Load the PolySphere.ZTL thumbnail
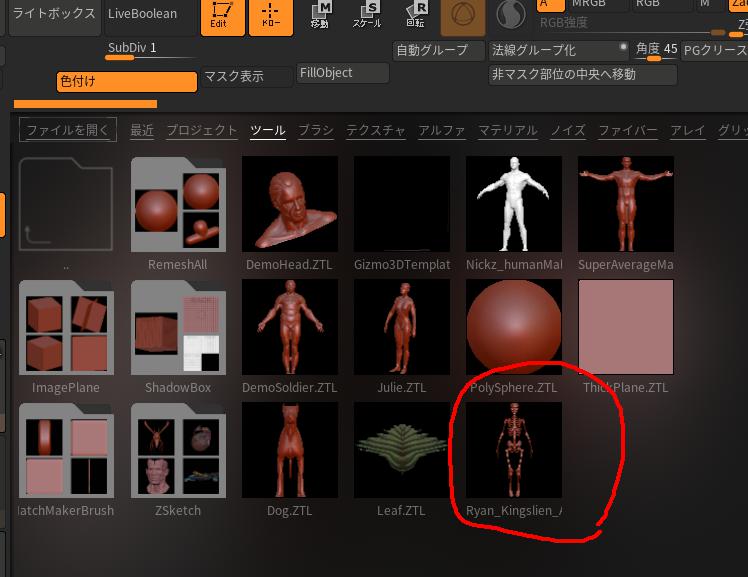 point(514,327)
